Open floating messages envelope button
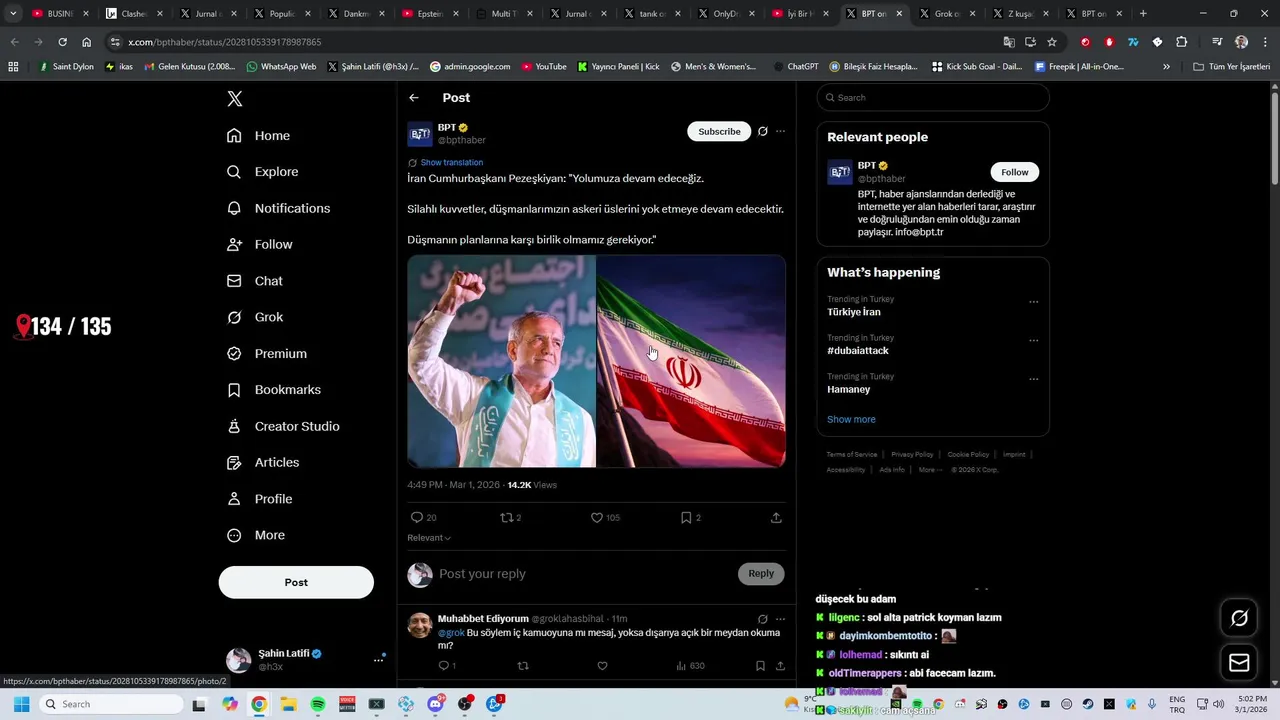The height and width of the screenshot is (720, 1280). tap(1239, 662)
